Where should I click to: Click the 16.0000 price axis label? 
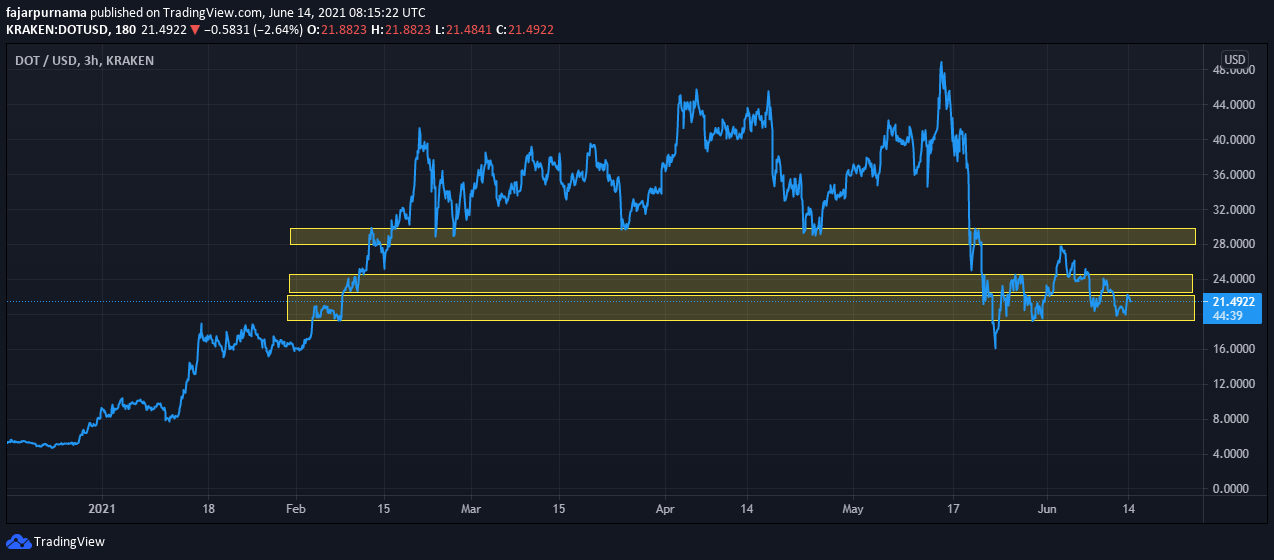pyautogui.click(x=1232, y=349)
